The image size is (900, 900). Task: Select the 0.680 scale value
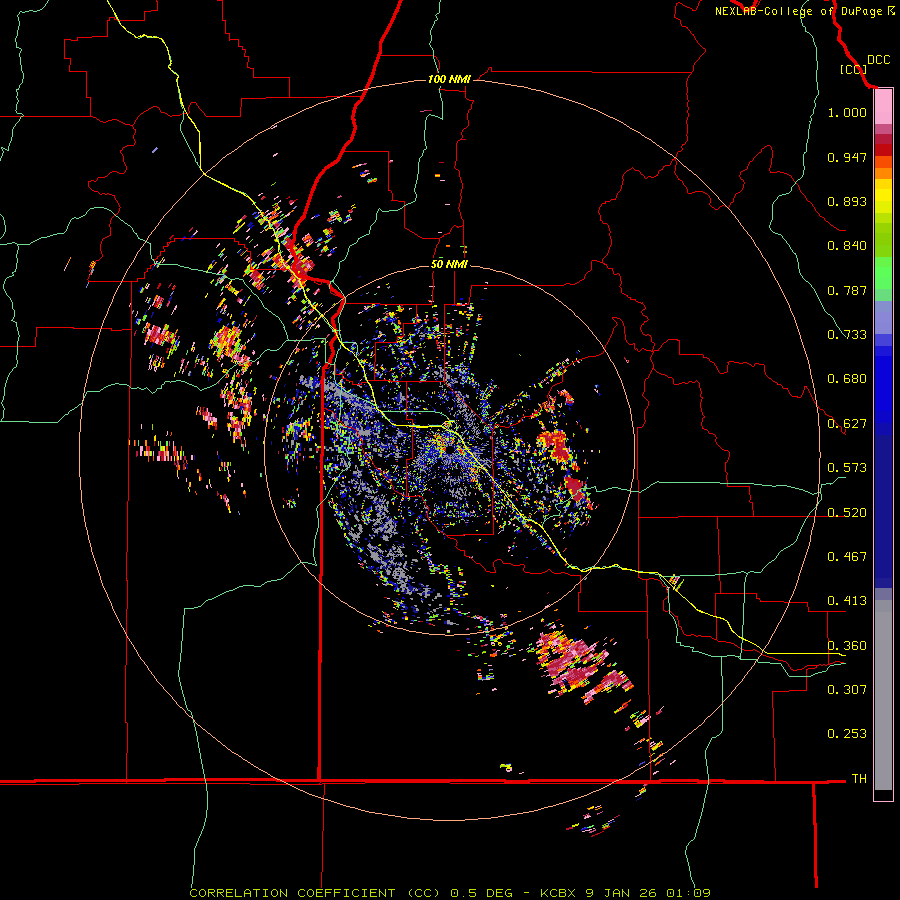pyautogui.click(x=847, y=379)
